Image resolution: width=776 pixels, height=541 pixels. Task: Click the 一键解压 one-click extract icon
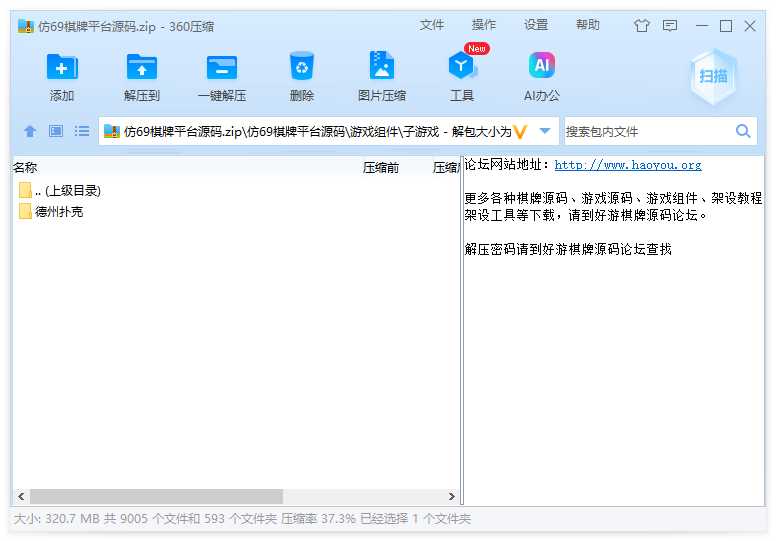pyautogui.click(x=222, y=67)
